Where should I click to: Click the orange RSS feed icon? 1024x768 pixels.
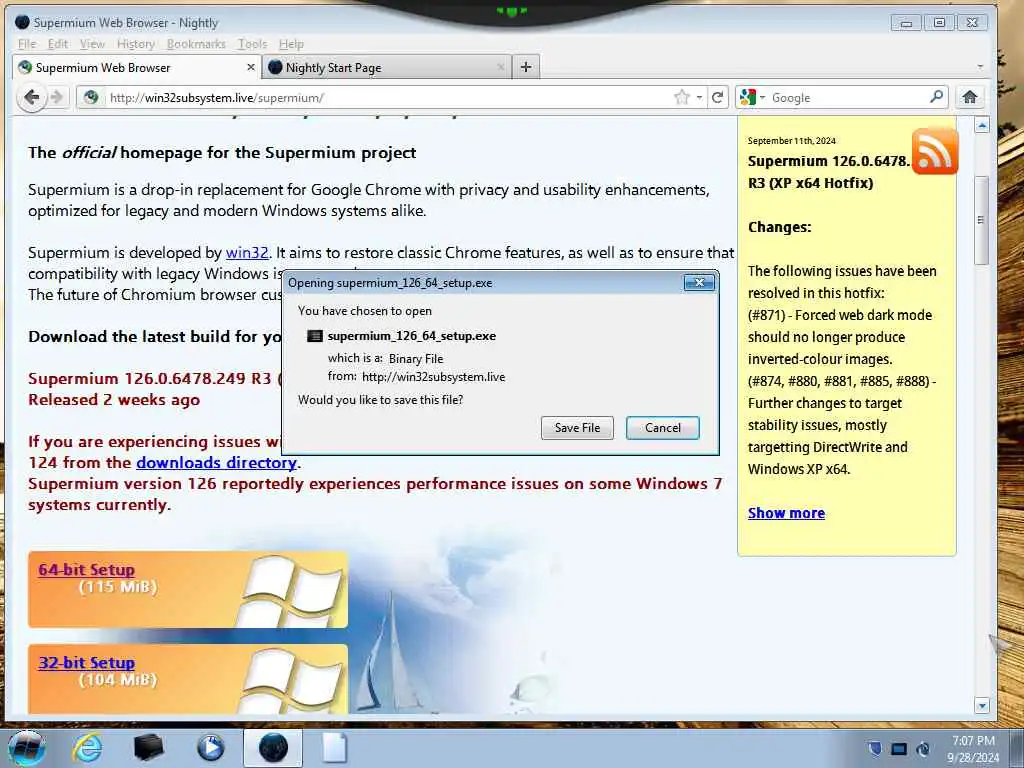(935, 152)
